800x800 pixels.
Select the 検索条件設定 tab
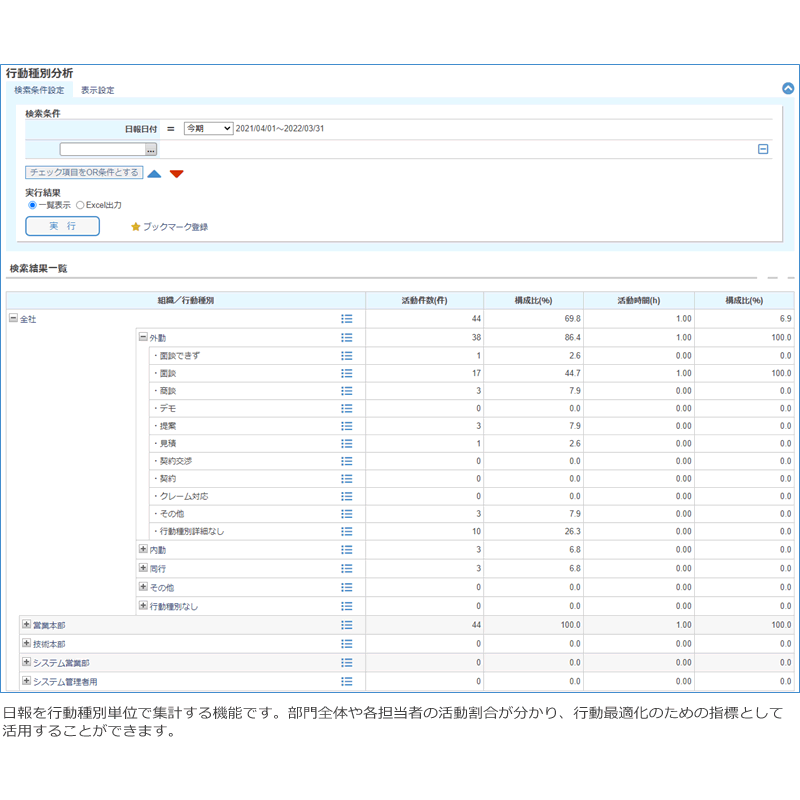(x=39, y=90)
